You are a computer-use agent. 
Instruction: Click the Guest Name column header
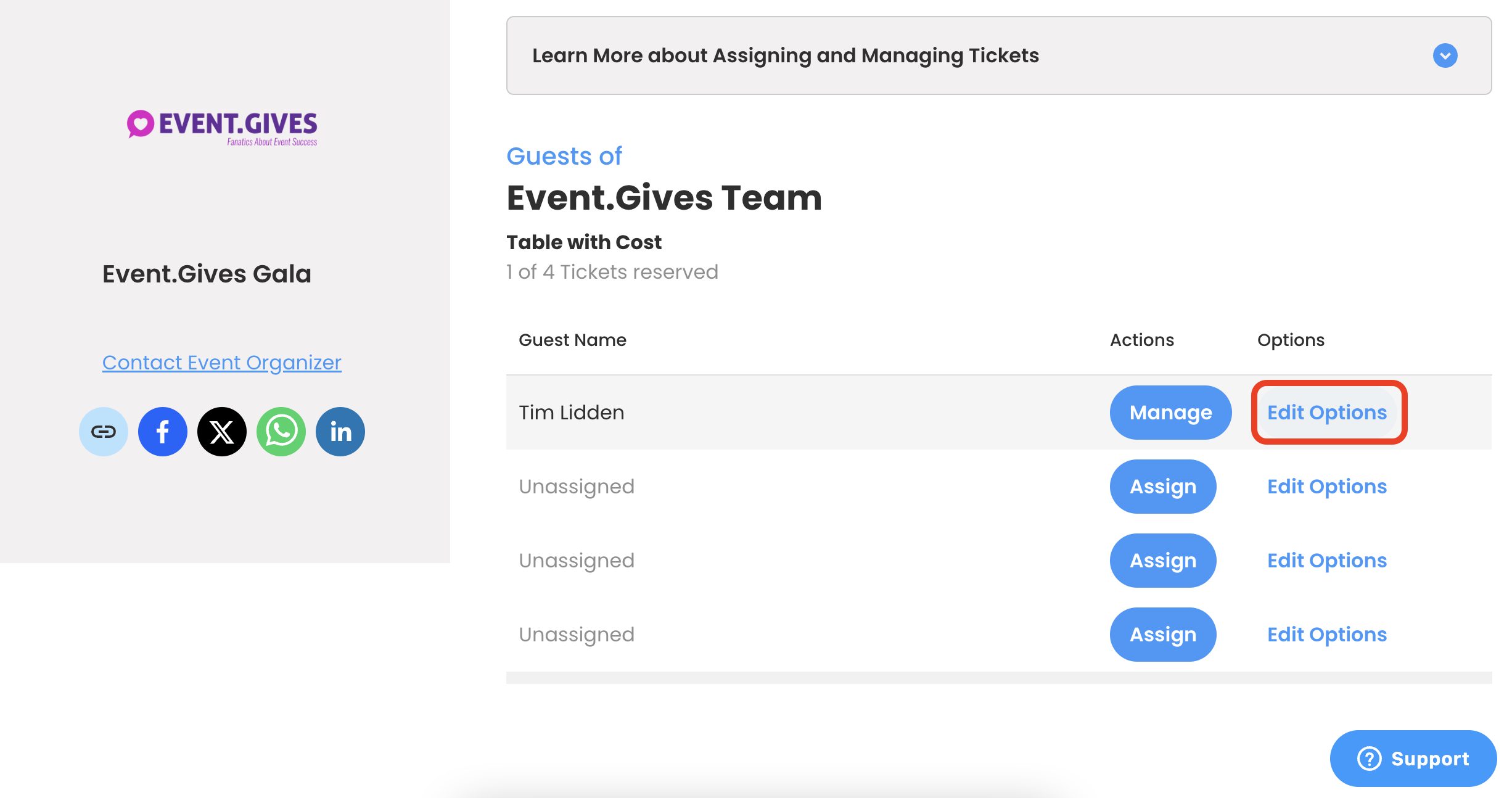click(x=572, y=340)
